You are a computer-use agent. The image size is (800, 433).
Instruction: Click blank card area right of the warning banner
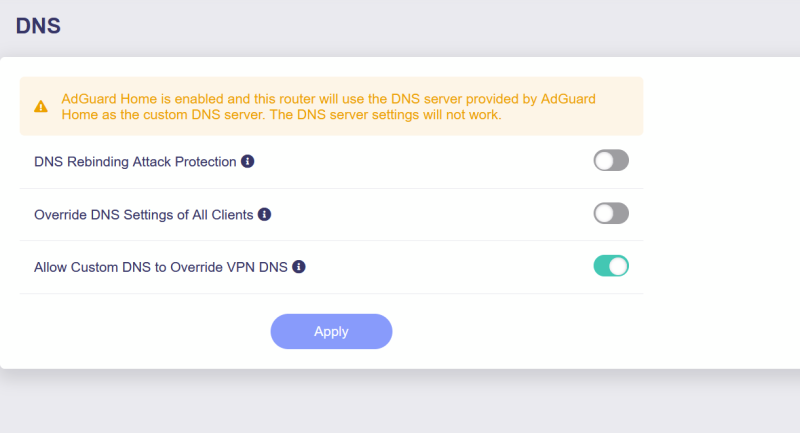point(720,106)
